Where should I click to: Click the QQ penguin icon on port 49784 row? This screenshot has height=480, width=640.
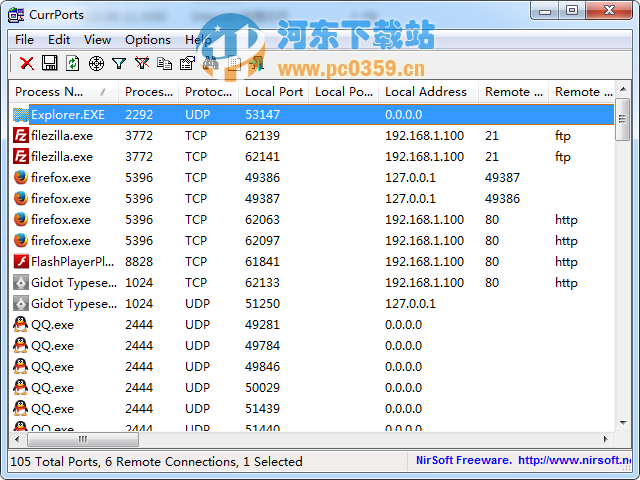point(21,346)
